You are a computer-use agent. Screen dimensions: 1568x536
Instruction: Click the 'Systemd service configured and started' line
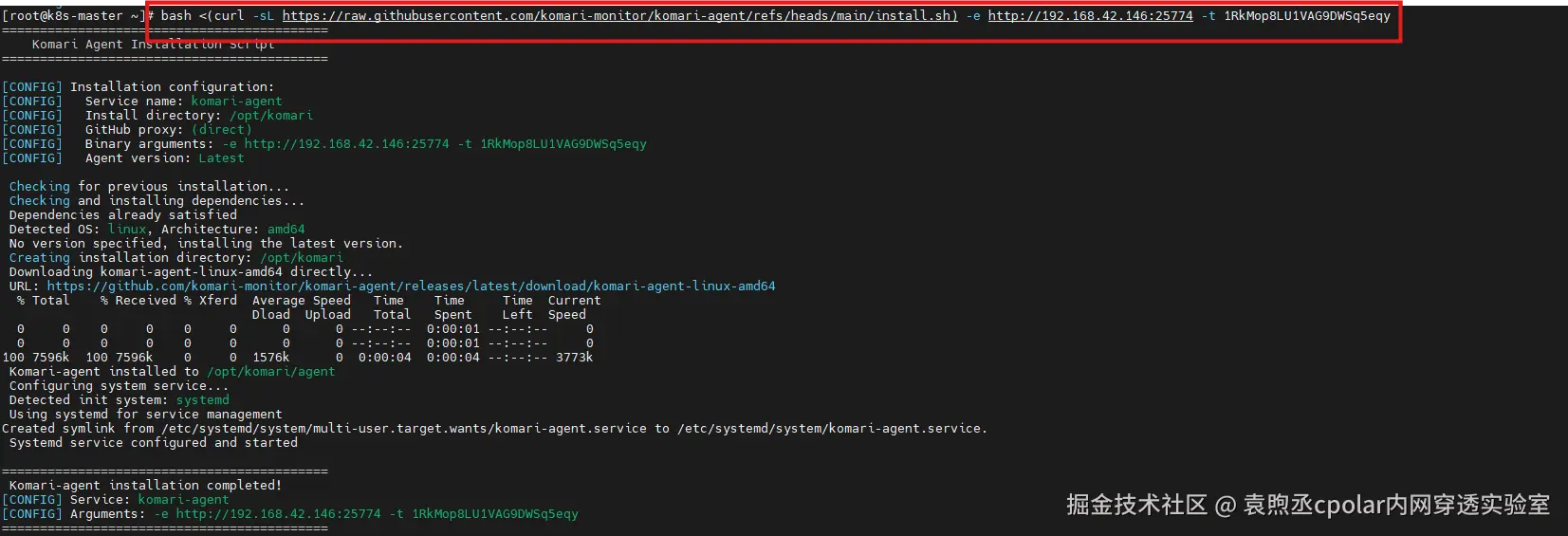point(153,443)
